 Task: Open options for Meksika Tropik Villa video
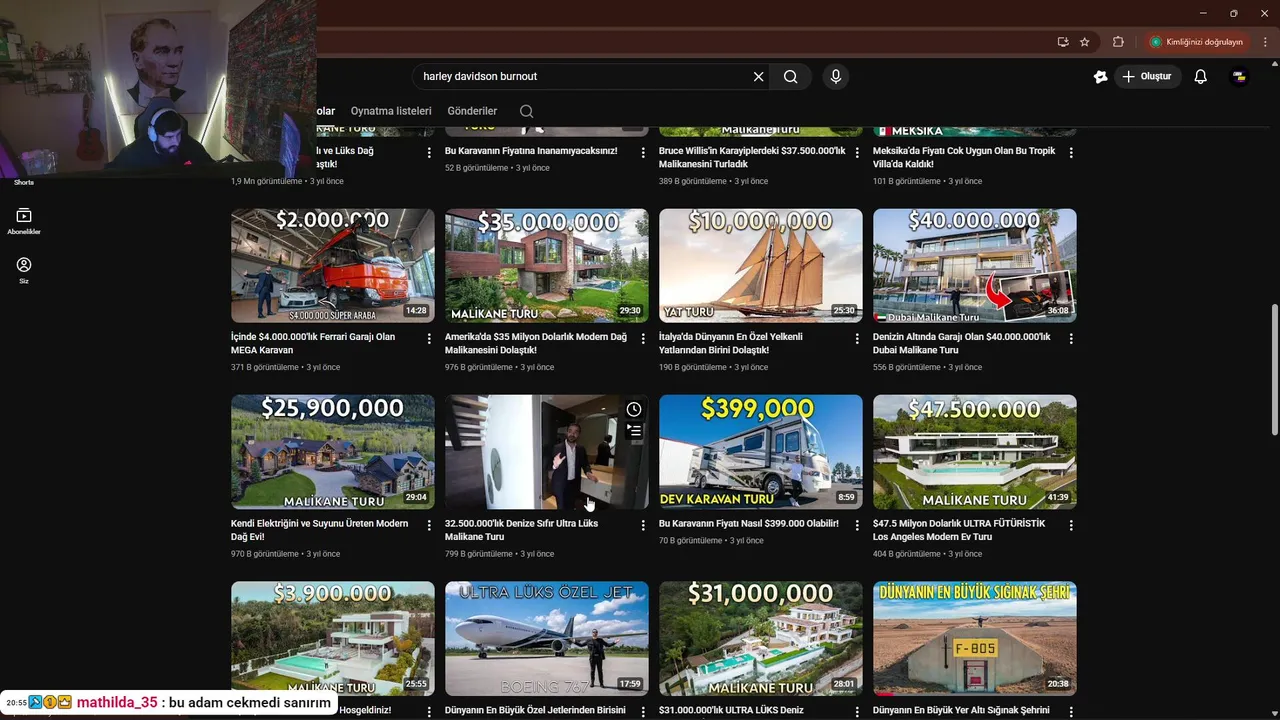click(1071, 153)
